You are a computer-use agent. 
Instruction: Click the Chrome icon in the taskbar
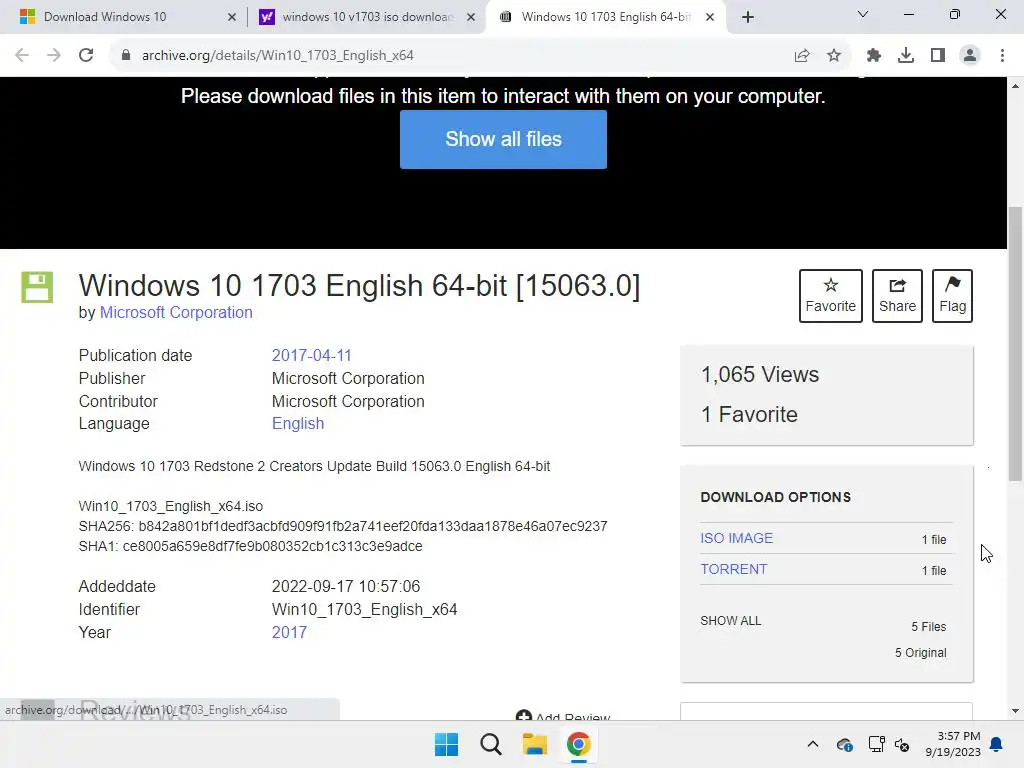[579, 744]
